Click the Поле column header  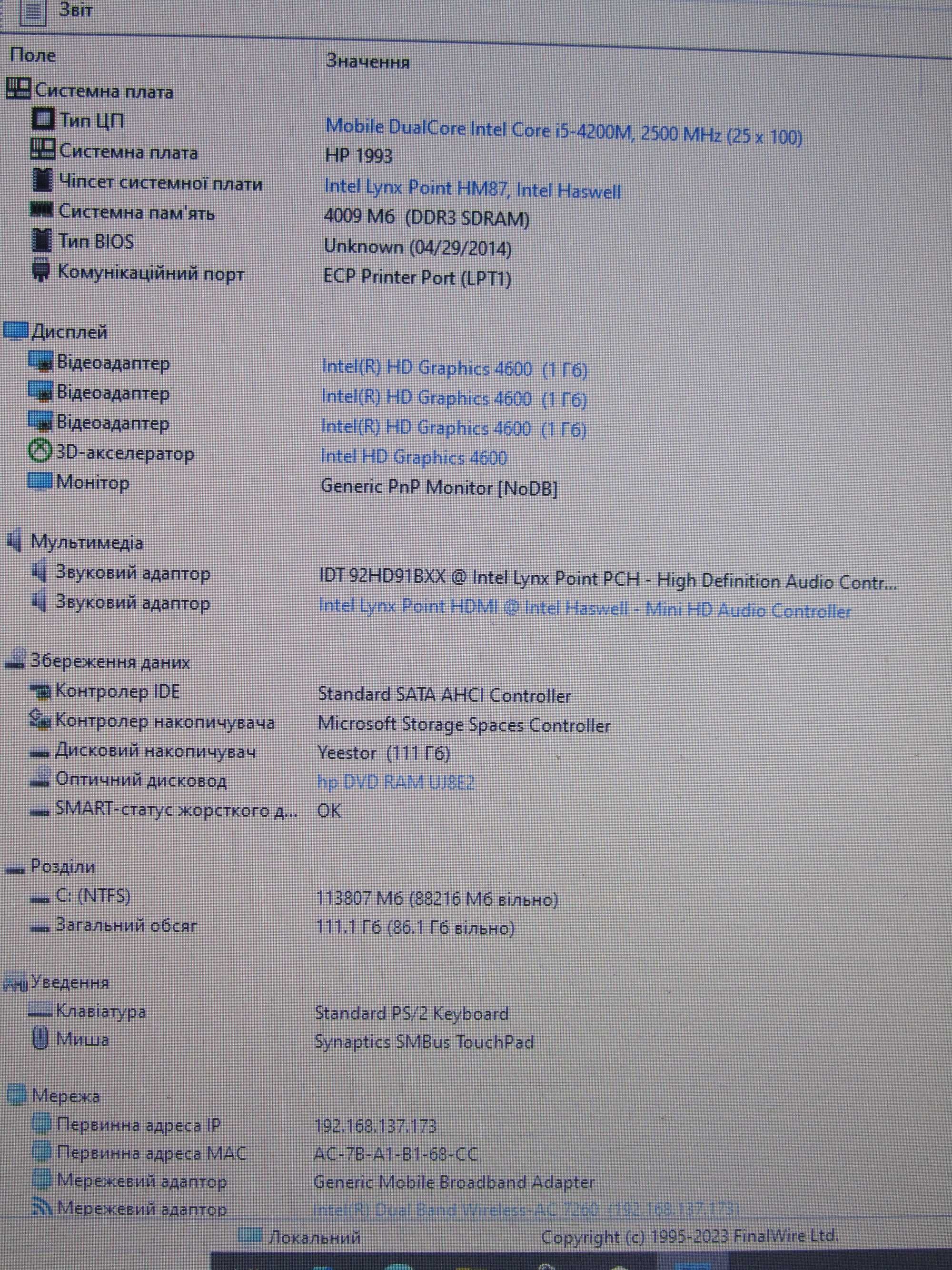pos(33,55)
